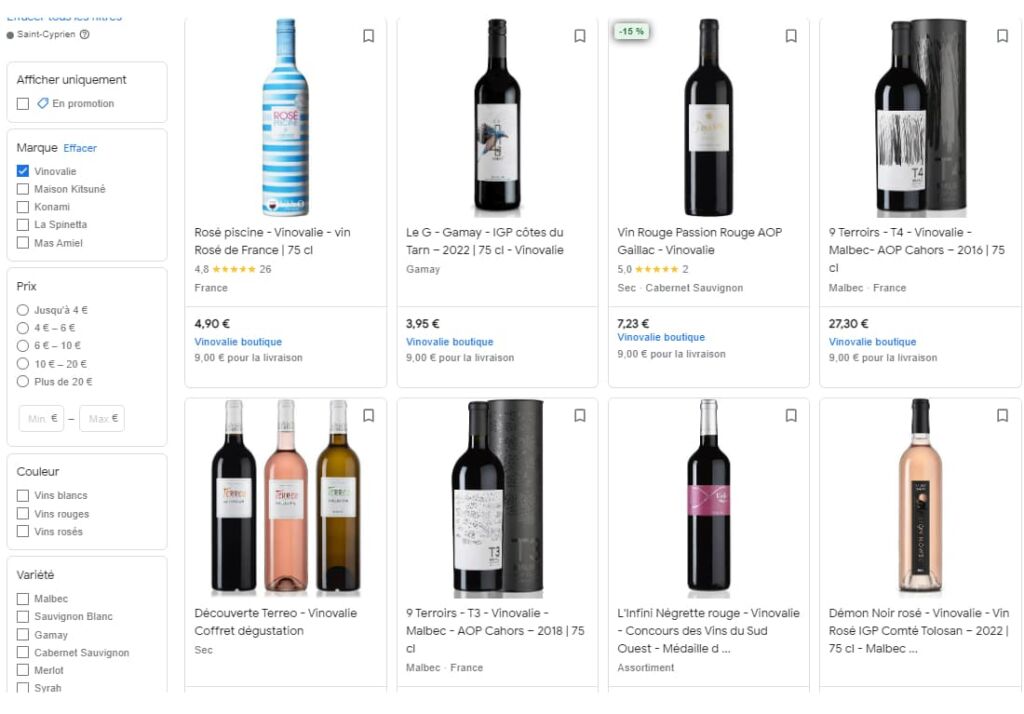Image resolution: width=1024 pixels, height=714 pixels.
Task: Tick the Malbec variety checkbox
Action: click(x=23, y=599)
